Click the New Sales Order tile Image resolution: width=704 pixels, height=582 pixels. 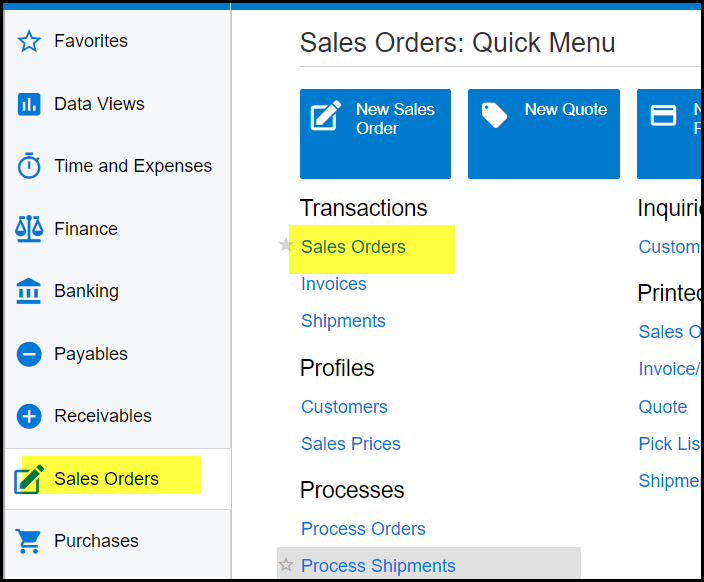375,134
